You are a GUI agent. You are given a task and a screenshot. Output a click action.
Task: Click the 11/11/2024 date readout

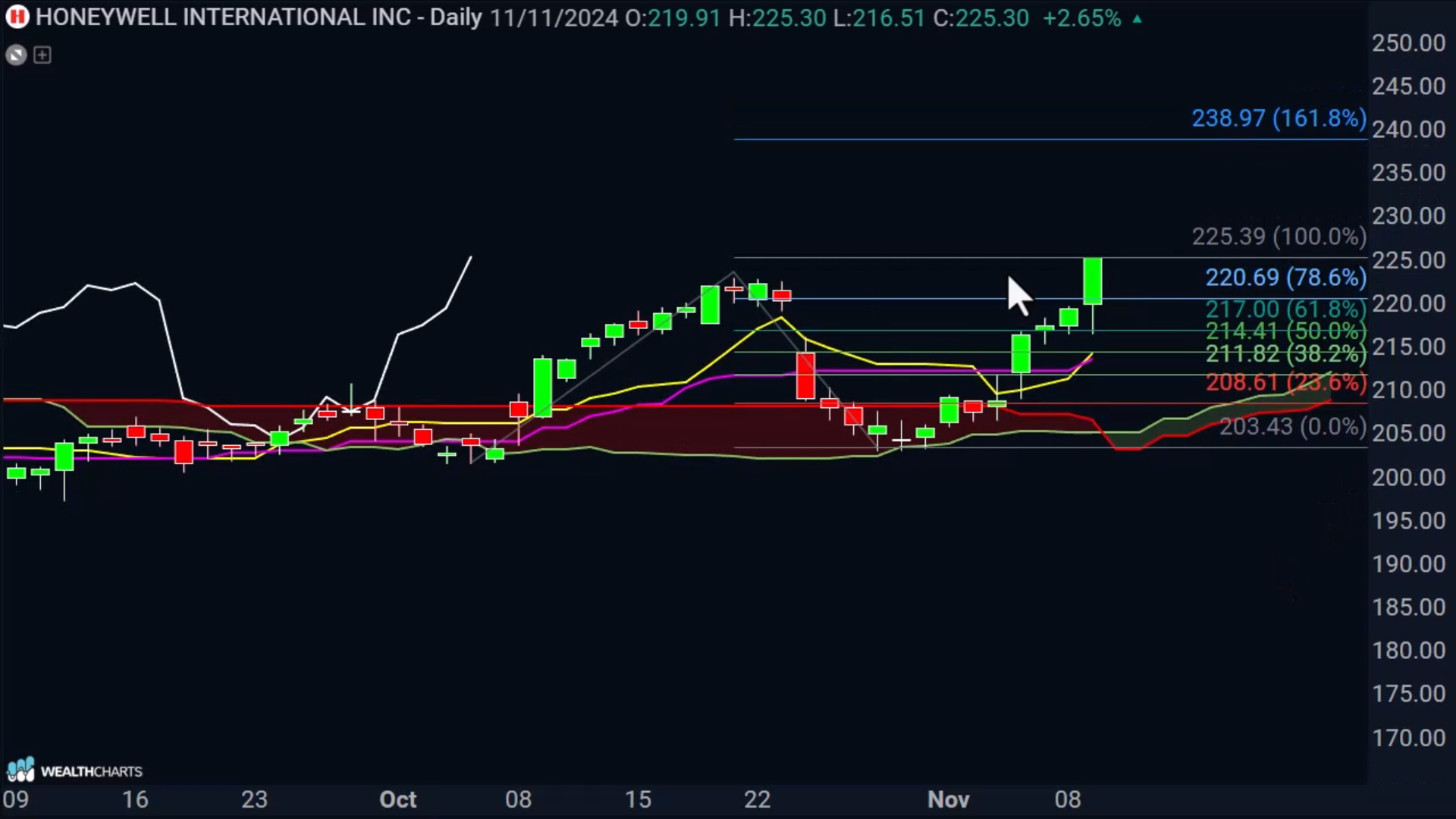554,18
